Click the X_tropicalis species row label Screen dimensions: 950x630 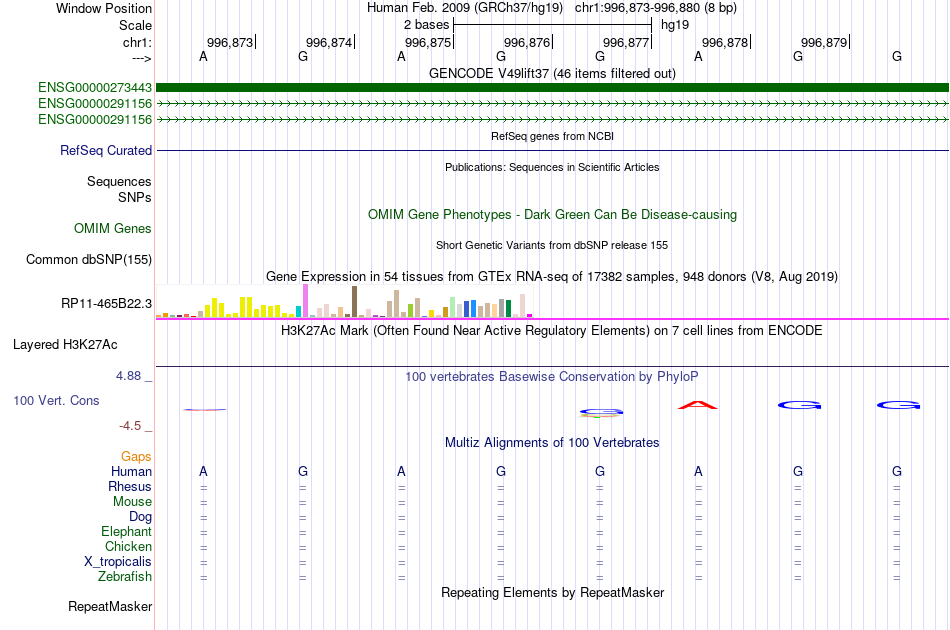[118, 562]
